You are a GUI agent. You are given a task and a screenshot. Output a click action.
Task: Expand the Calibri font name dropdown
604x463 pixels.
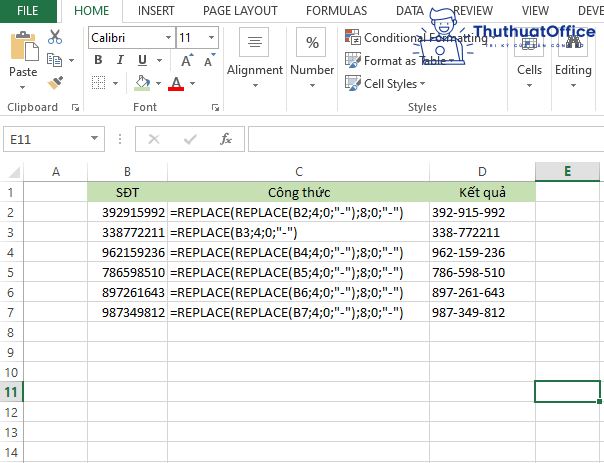[168, 37]
